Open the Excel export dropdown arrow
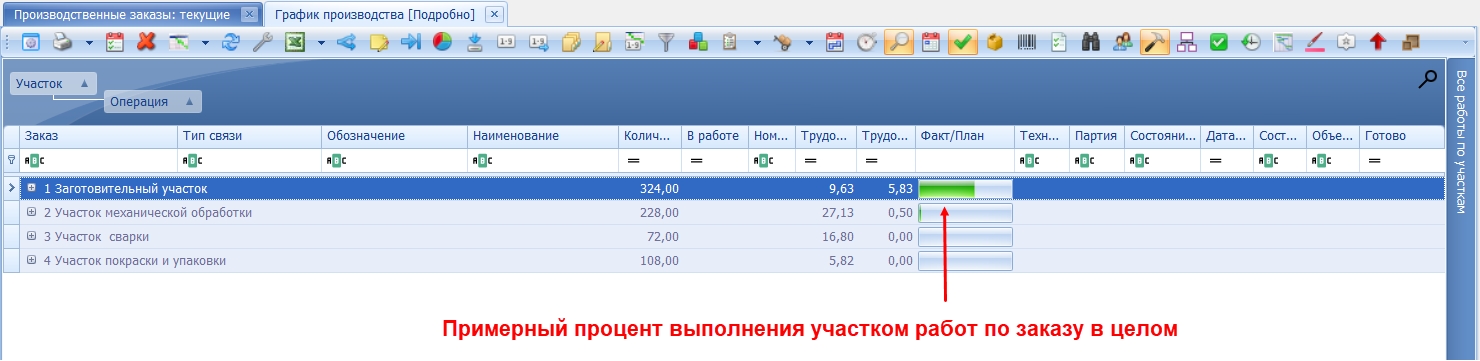This screenshot has width=1480, height=361. [321, 43]
